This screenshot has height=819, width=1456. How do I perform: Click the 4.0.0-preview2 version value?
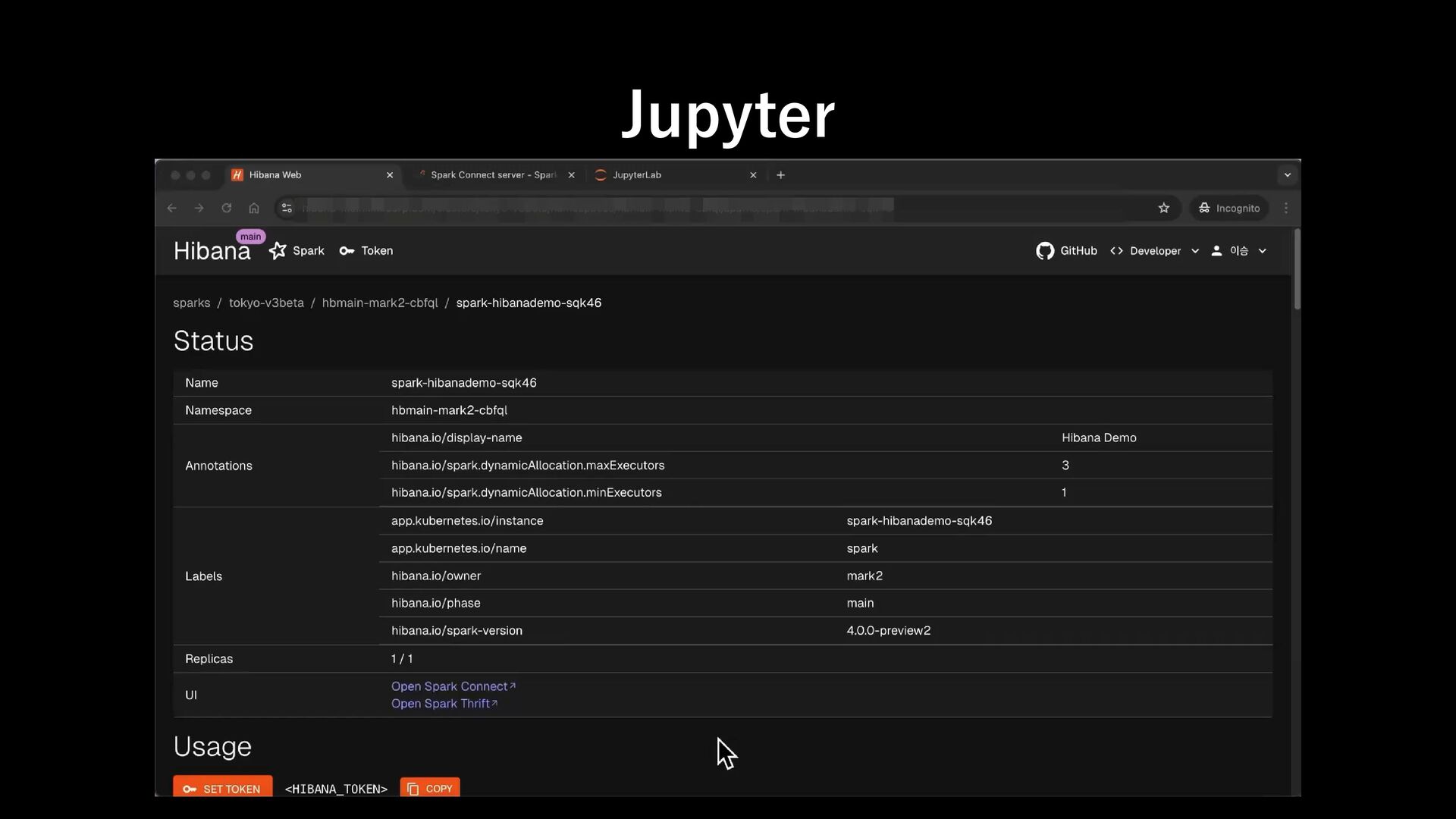[889, 631]
